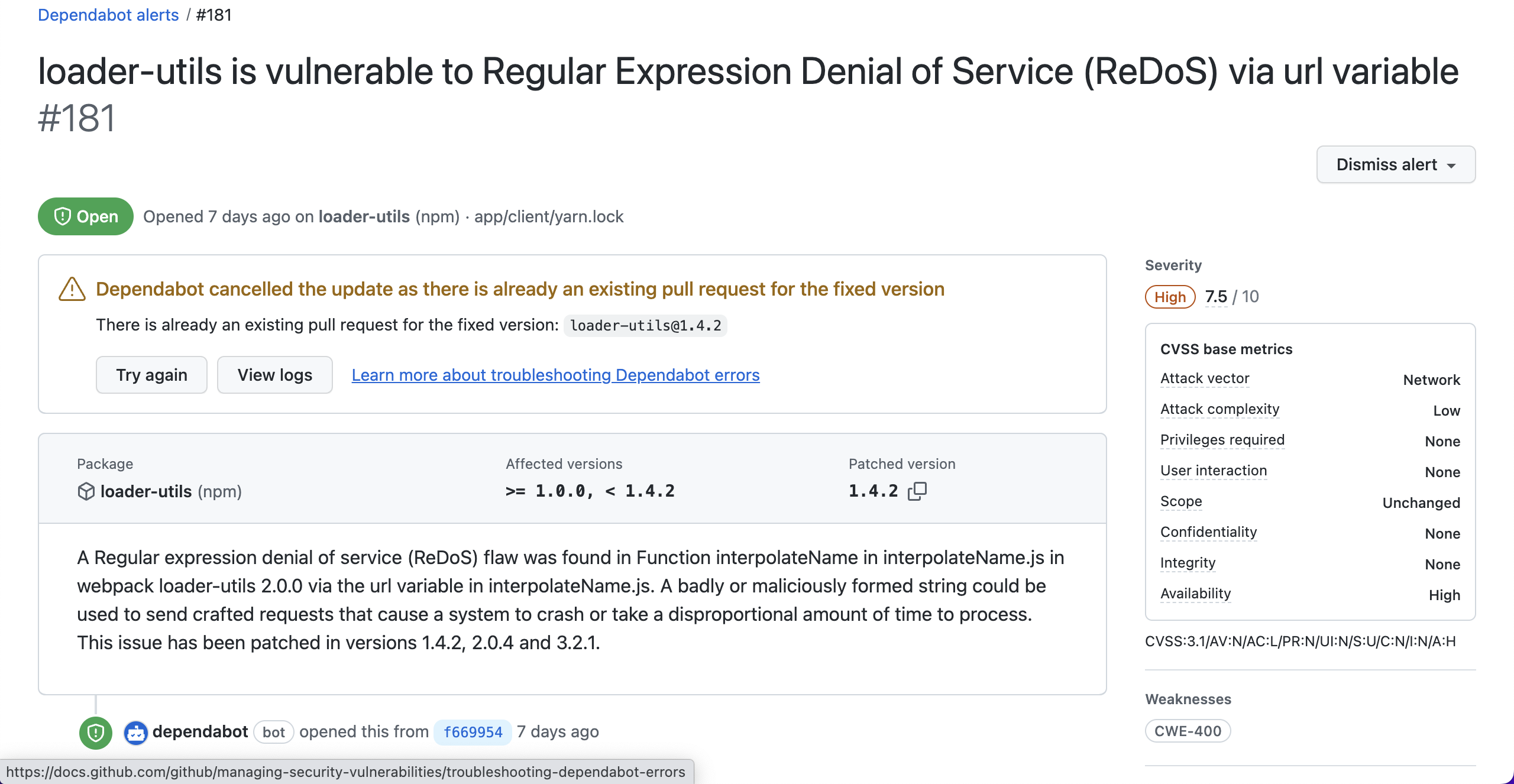Select the CWE-400 weakness tag
This screenshot has height=784, width=1514.
(x=1188, y=731)
